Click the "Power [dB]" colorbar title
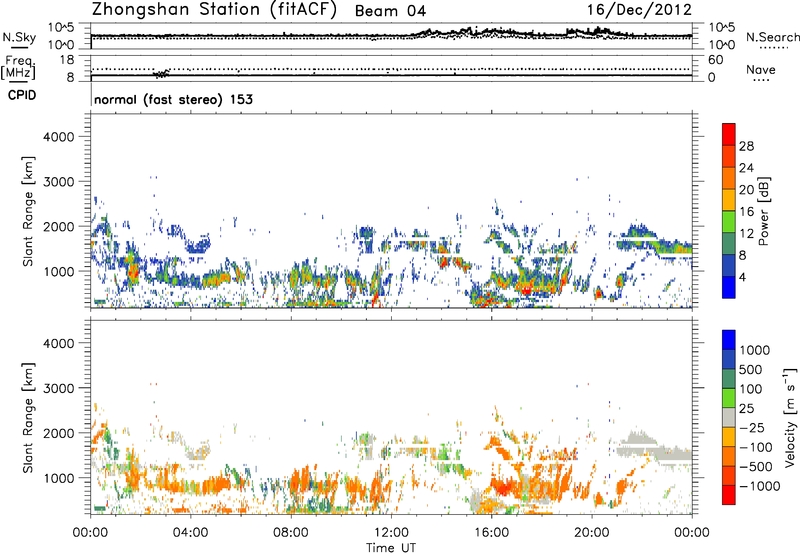 764,211
